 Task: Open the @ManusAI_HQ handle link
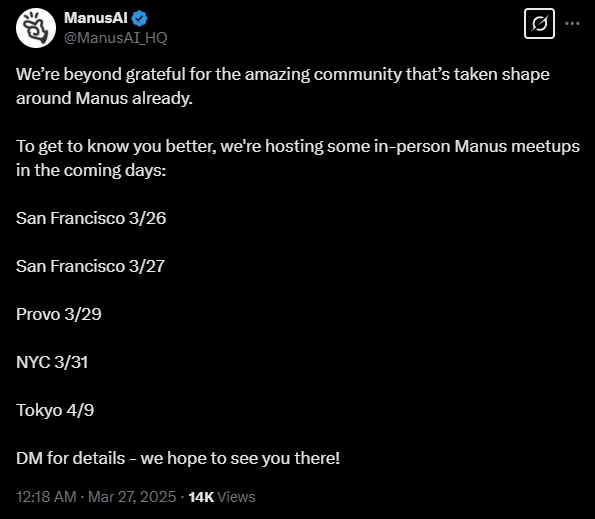point(115,38)
